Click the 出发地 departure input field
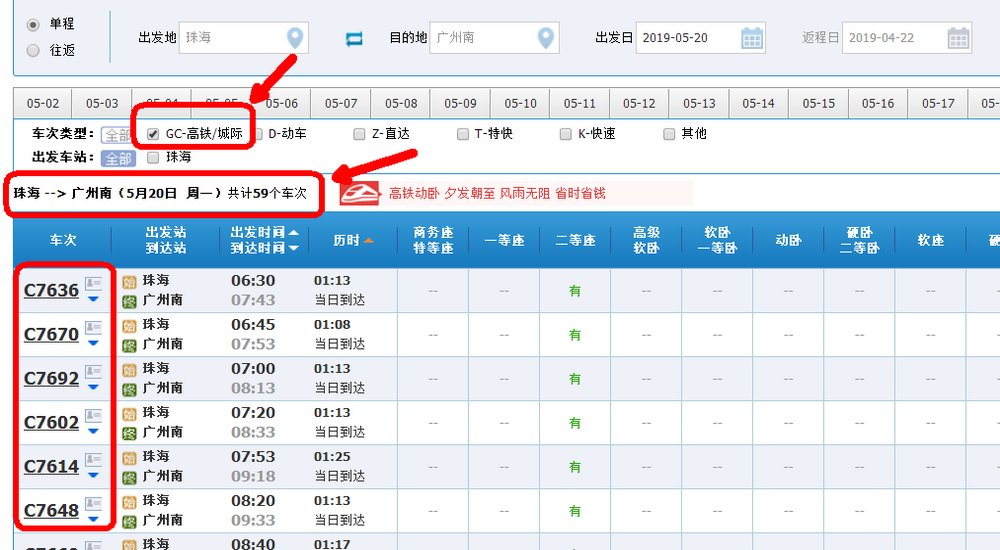The height and width of the screenshot is (550, 1000). [x=244, y=38]
